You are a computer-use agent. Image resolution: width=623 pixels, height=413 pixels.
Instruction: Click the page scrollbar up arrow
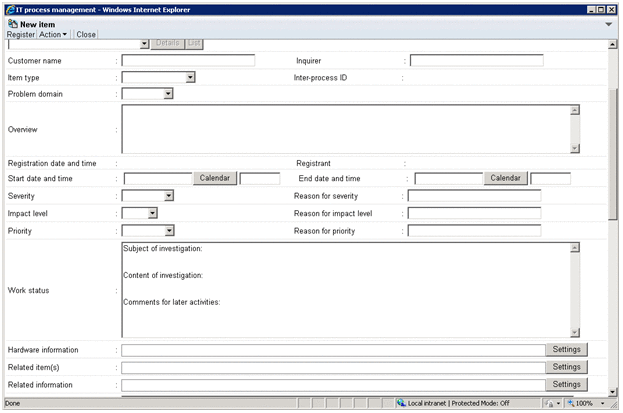pyautogui.click(x=613, y=45)
